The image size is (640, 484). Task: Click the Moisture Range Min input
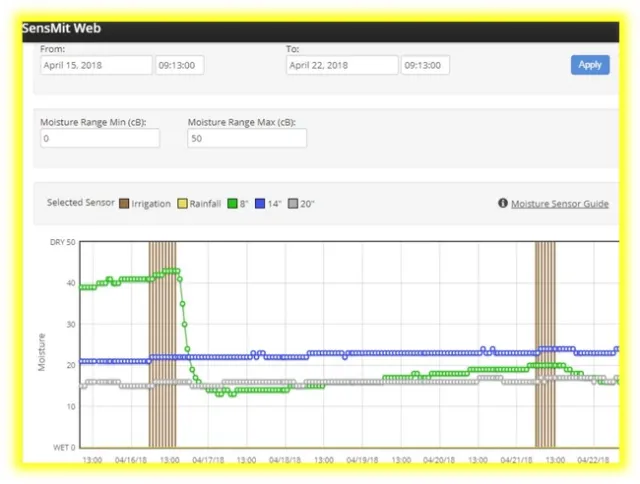[100, 138]
